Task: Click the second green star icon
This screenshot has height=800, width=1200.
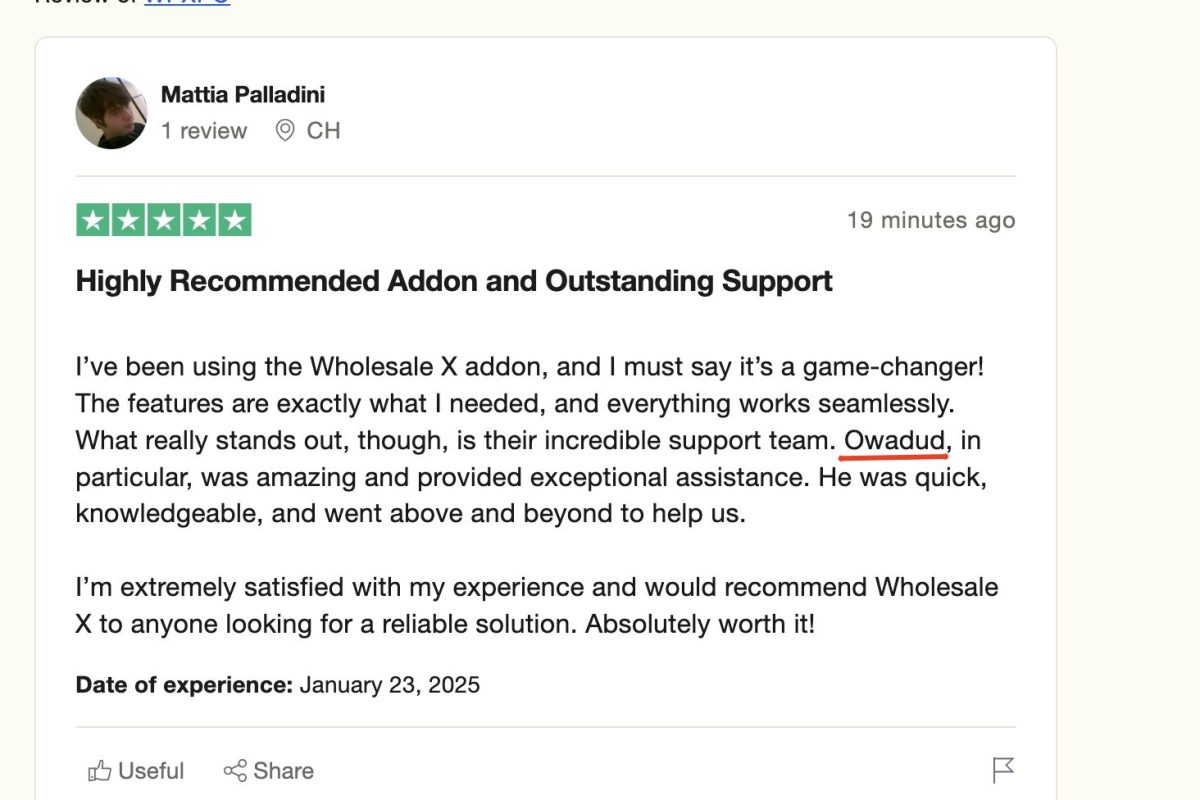Action: pyautogui.click(x=127, y=218)
